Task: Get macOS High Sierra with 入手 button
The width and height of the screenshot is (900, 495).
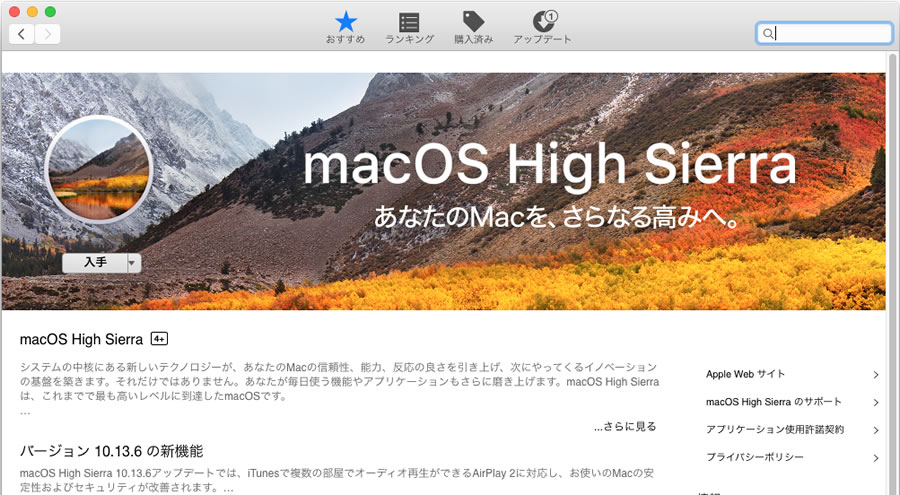Action: coord(95,263)
